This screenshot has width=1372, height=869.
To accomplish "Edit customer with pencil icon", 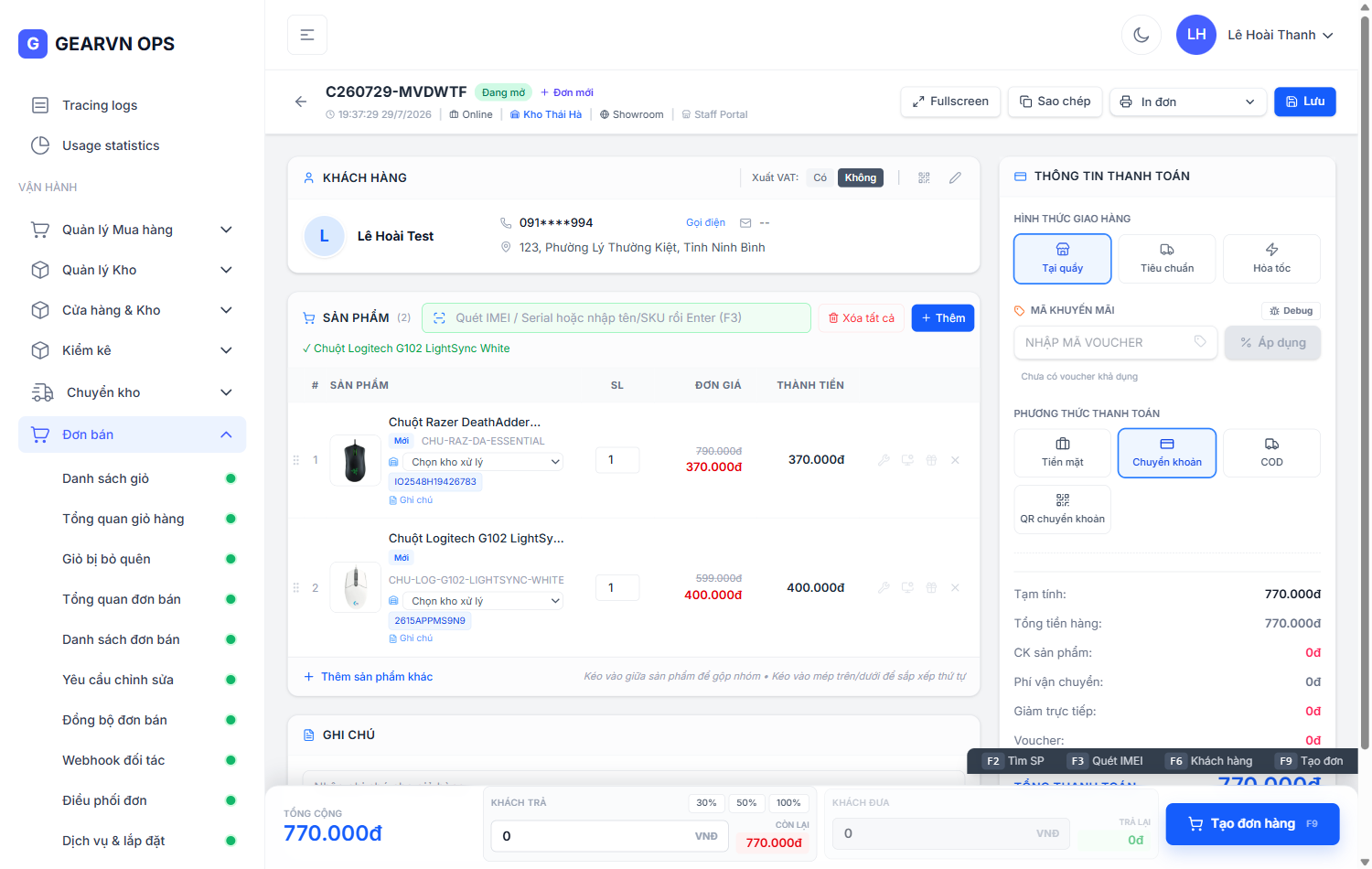I will 955,177.
